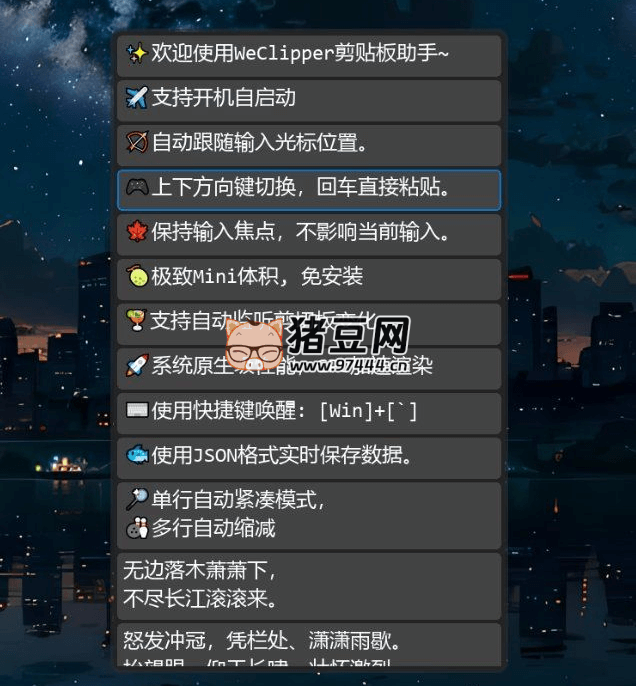This screenshot has height=686, width=636.
Task: Click the rocket emoji beside 系统原生
Action: click(x=137, y=365)
